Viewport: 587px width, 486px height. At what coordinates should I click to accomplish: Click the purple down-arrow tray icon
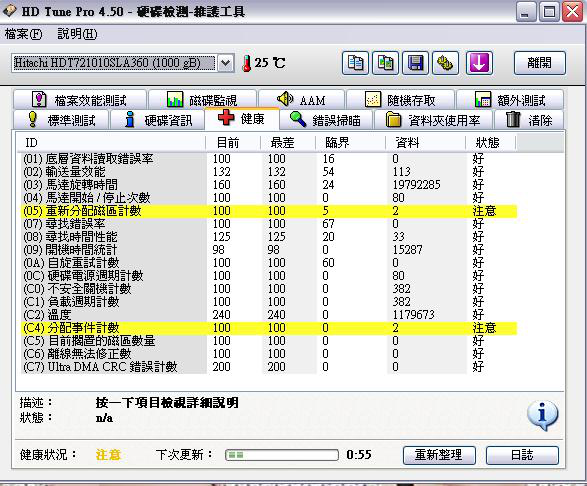(x=479, y=63)
